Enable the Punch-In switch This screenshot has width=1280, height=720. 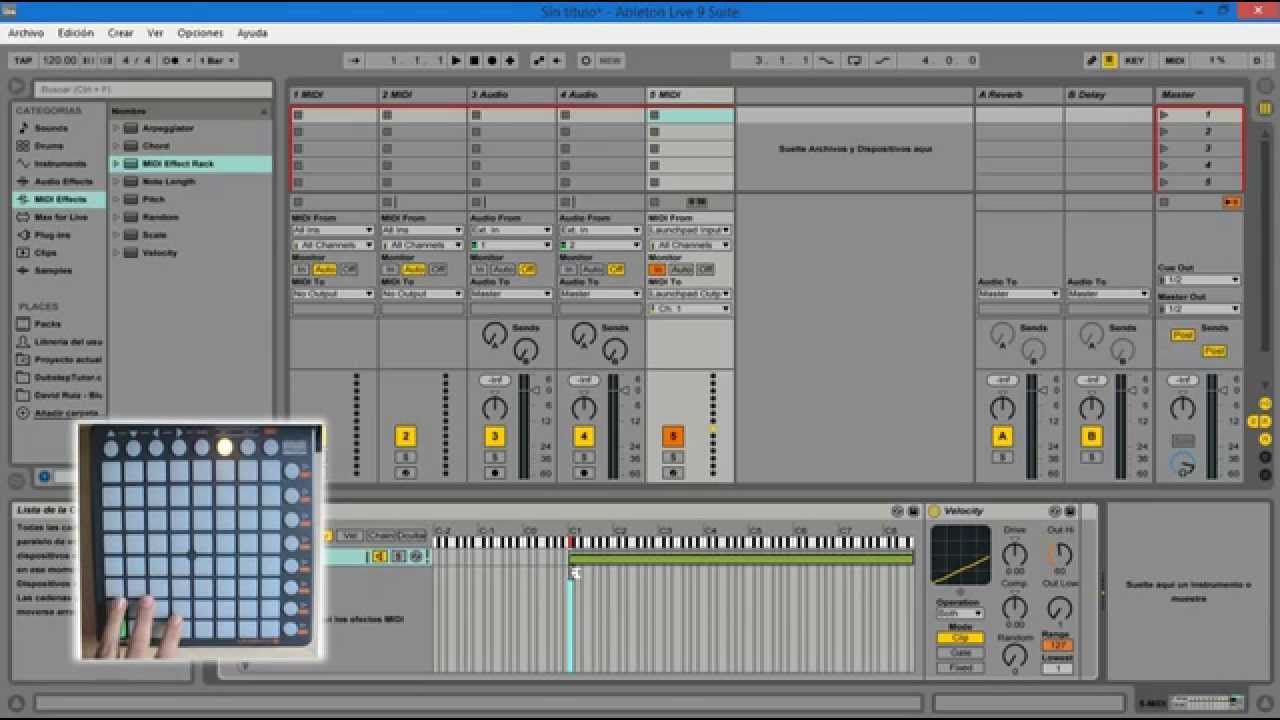[x=826, y=60]
